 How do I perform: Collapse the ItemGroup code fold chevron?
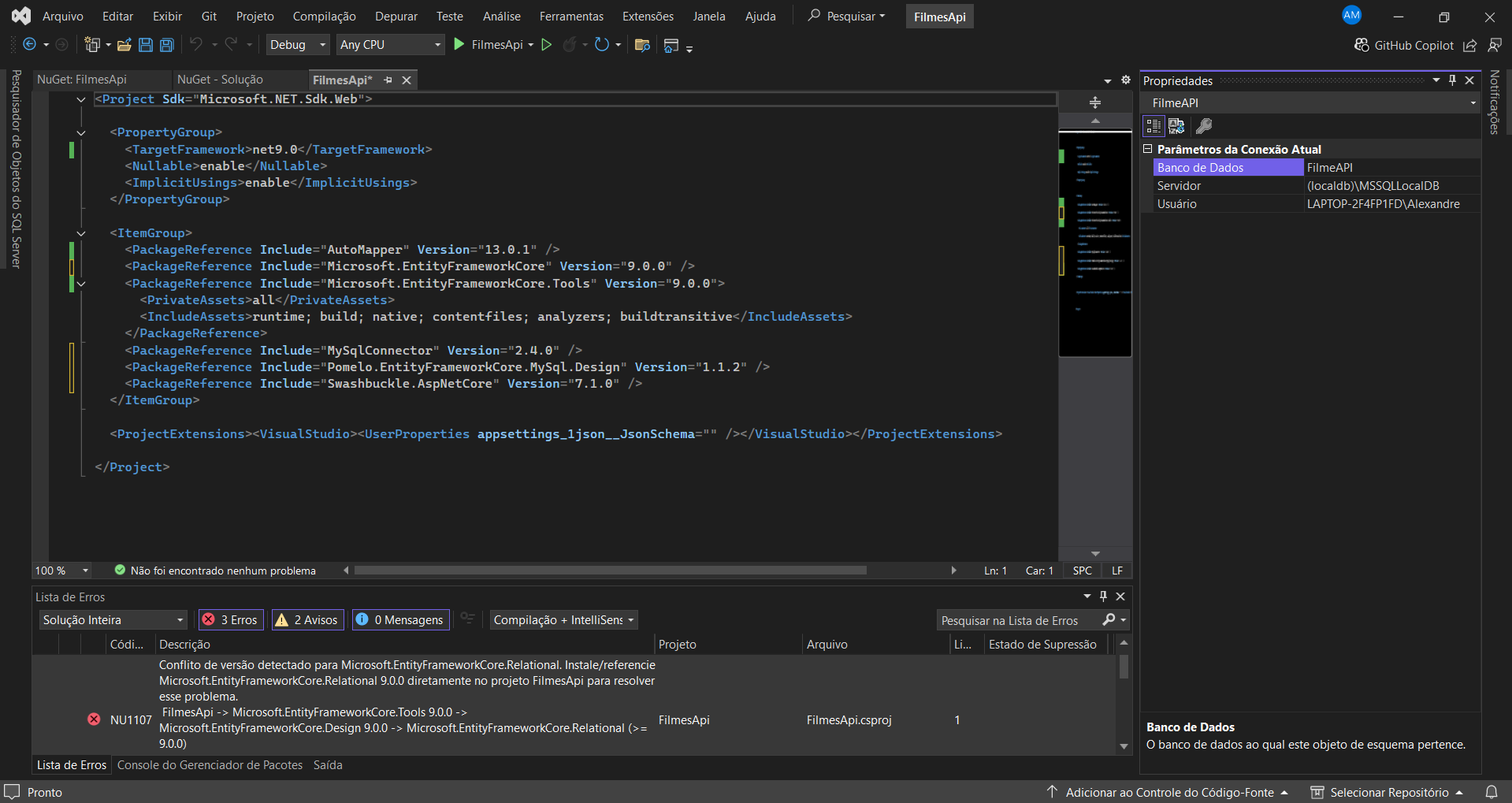click(80, 233)
